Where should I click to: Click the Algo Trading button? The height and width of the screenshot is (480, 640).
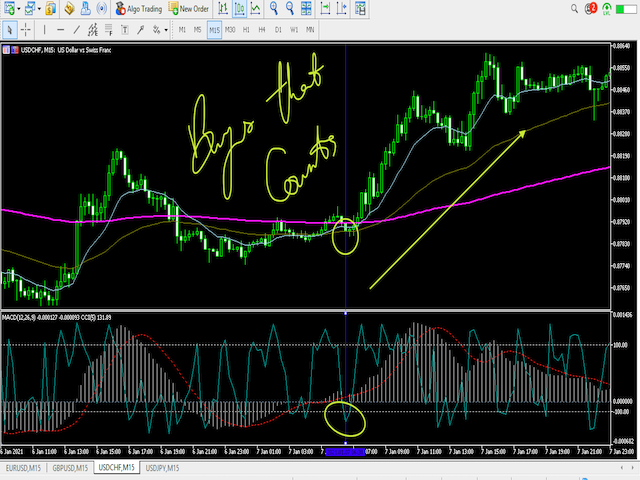point(138,9)
